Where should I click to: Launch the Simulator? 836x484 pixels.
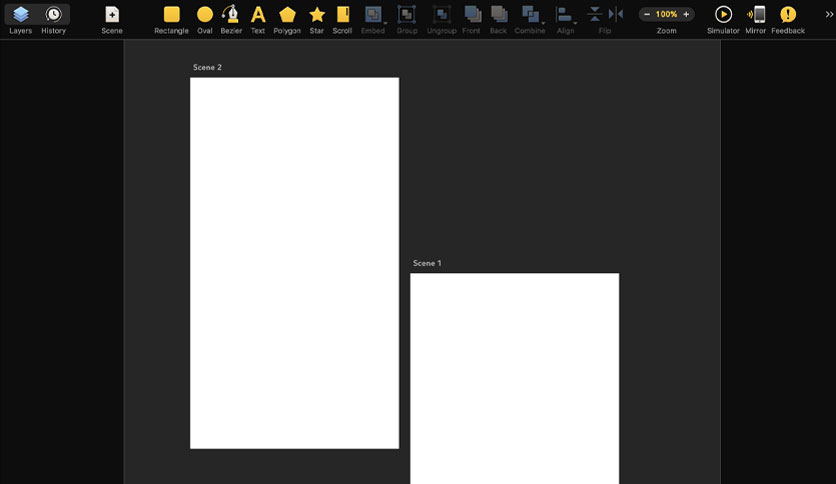pos(723,20)
